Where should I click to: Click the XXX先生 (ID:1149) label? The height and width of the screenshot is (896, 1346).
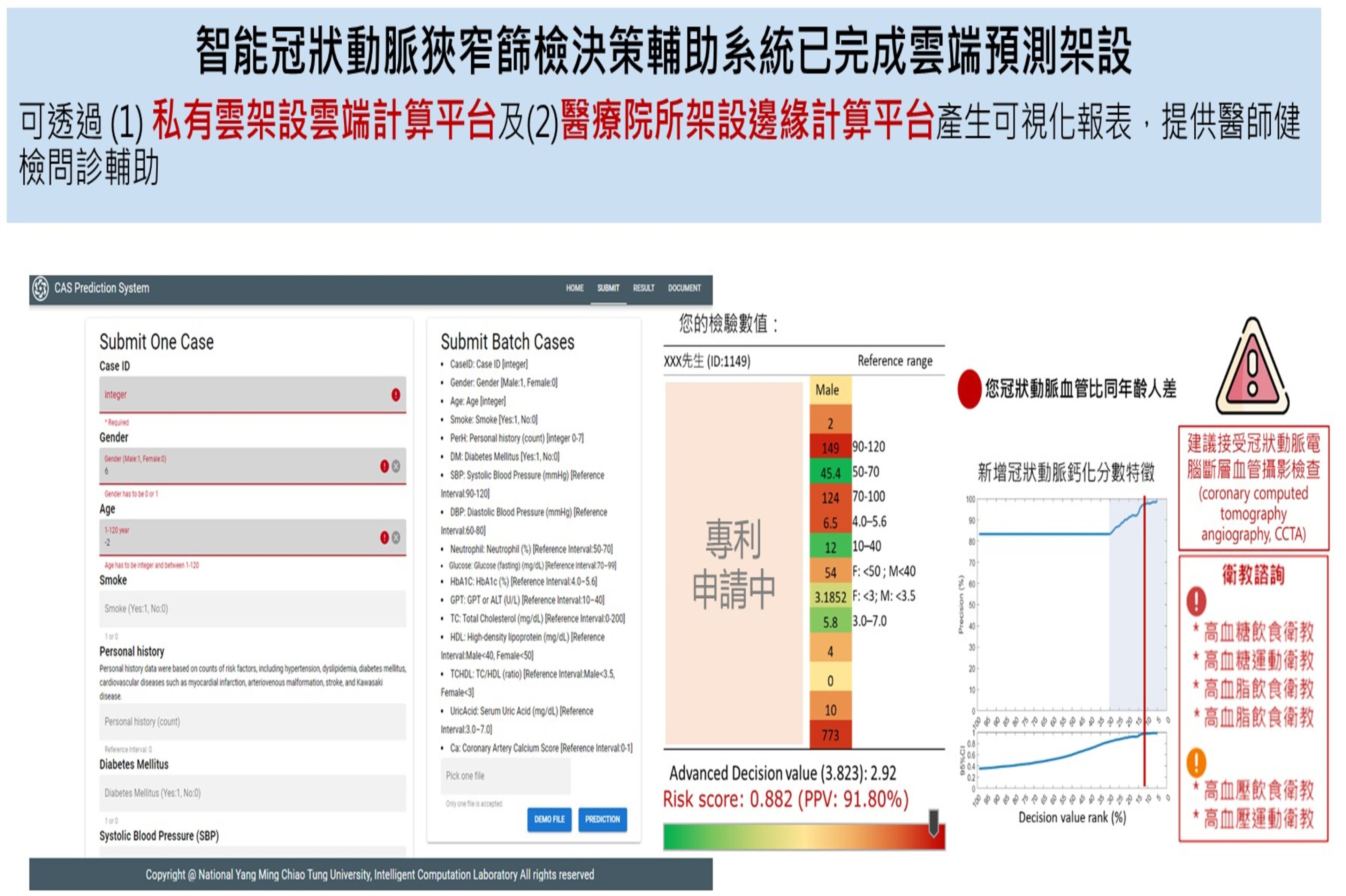coord(707,361)
